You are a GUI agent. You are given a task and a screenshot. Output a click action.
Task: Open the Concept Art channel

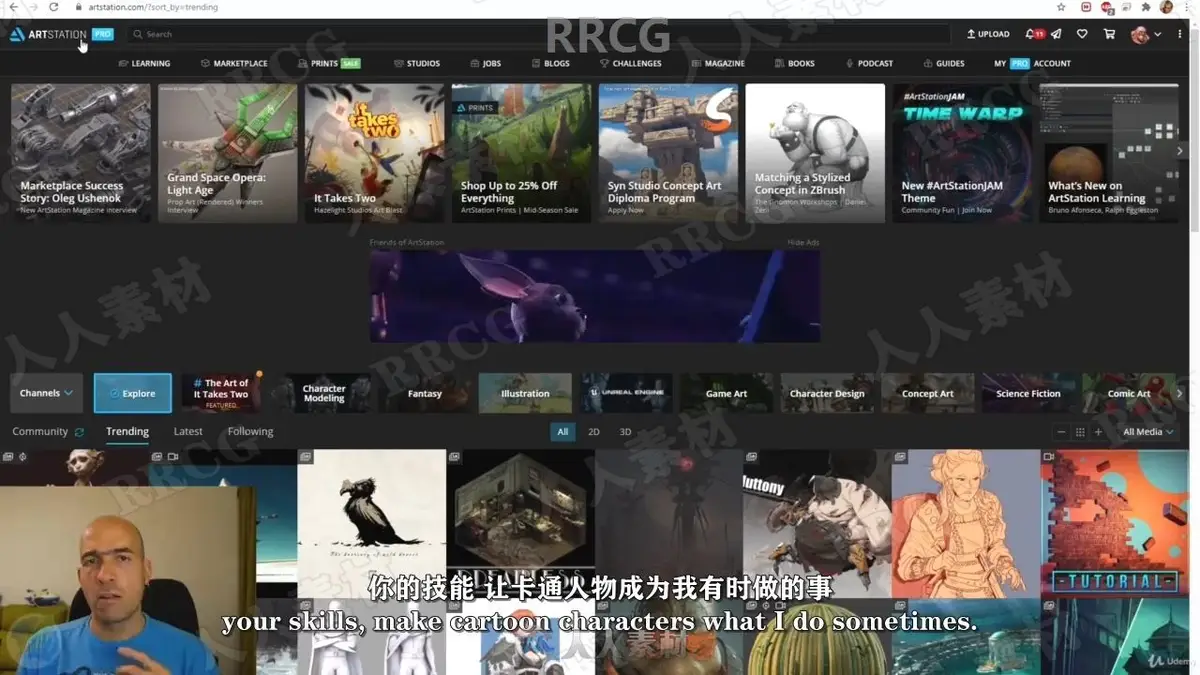click(927, 393)
